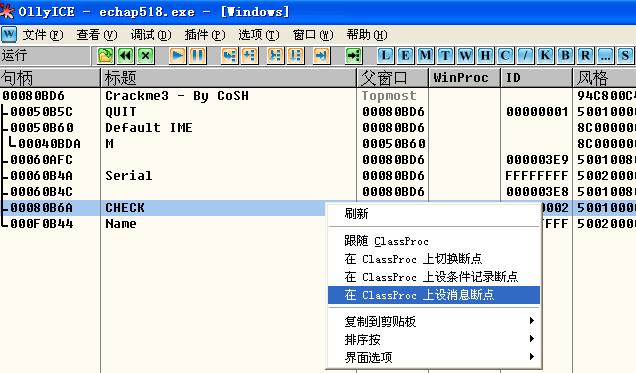The width and height of the screenshot is (636, 373).
Task: Open Windows list with W toolbar button
Action: 465,56
